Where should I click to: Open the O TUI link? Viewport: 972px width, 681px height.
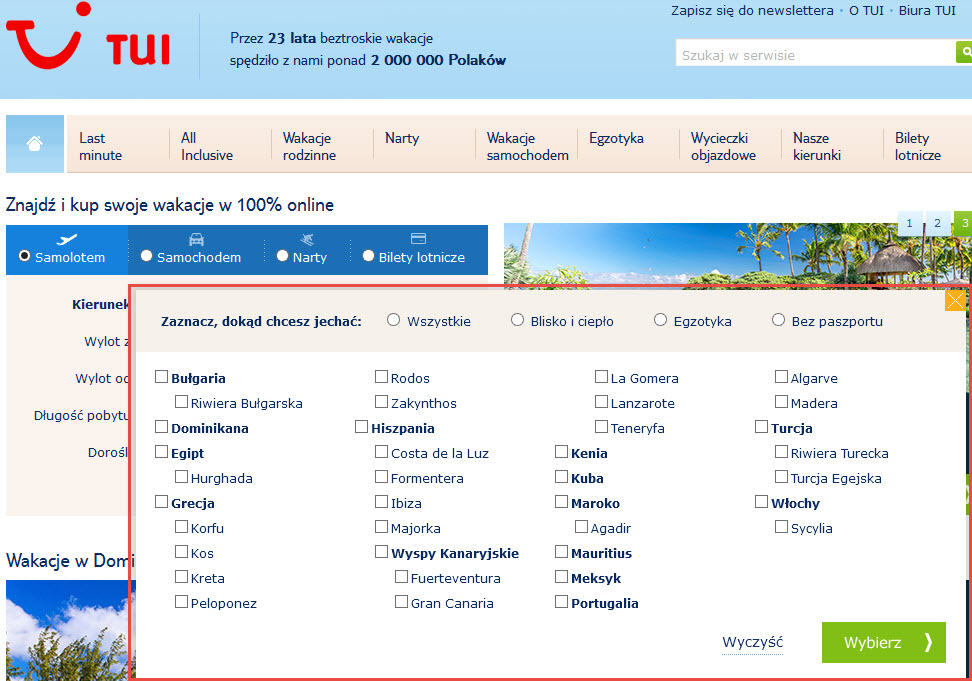(x=866, y=11)
